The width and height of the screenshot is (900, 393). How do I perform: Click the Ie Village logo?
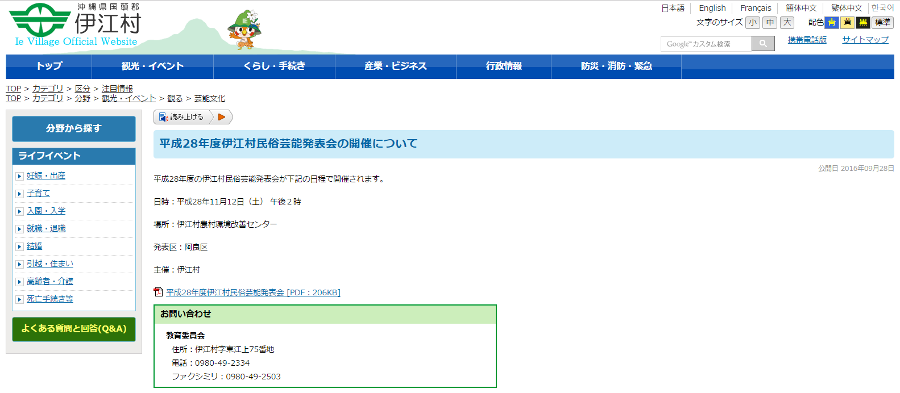click(75, 25)
